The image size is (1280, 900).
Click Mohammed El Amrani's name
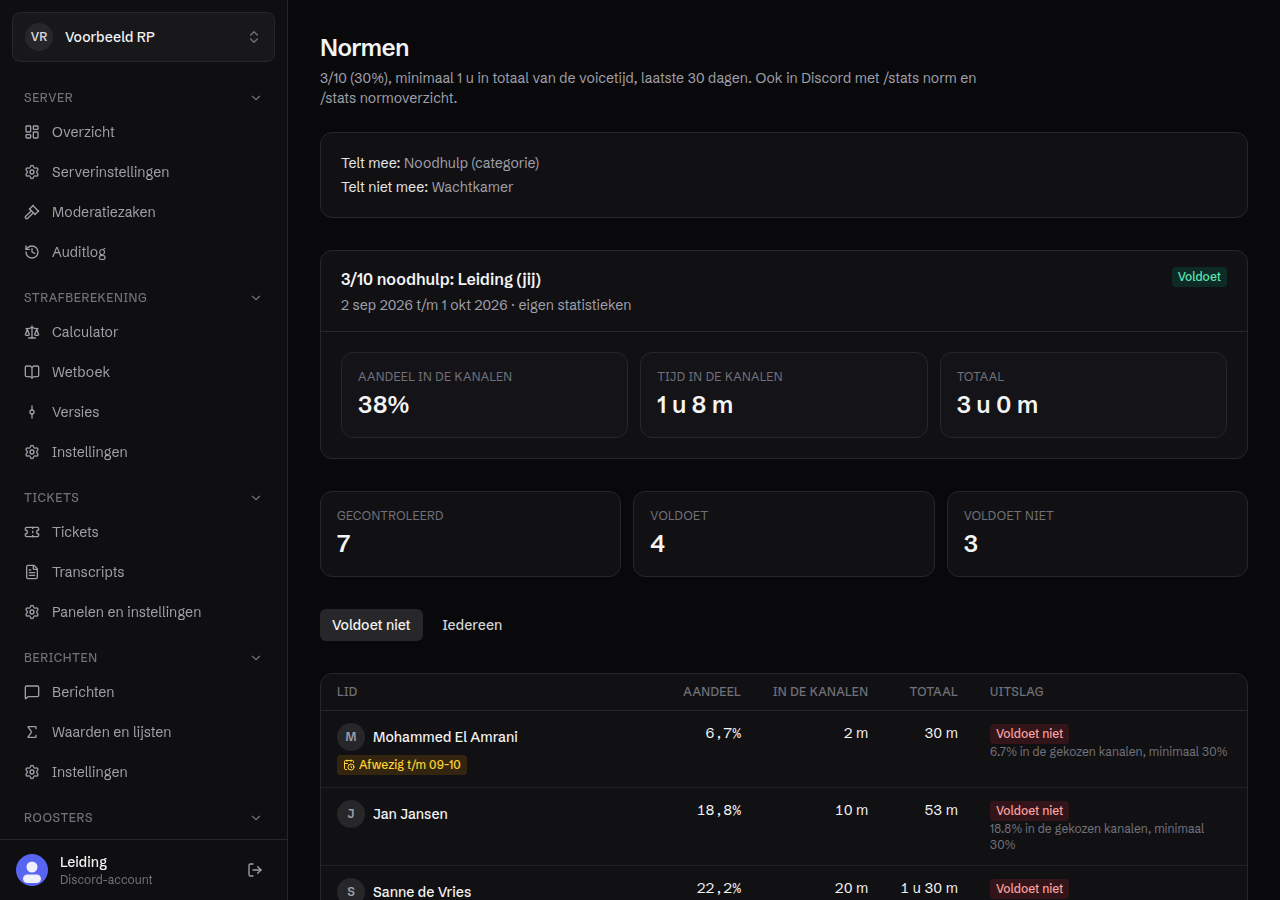pyautogui.click(x=445, y=737)
